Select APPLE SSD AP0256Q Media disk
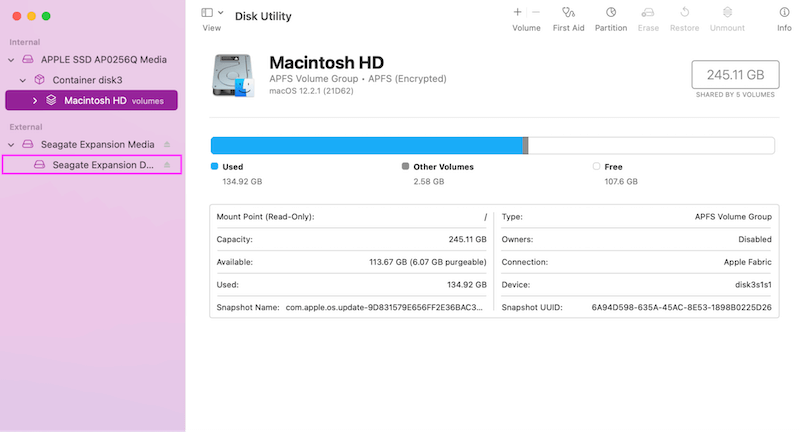 point(104,60)
